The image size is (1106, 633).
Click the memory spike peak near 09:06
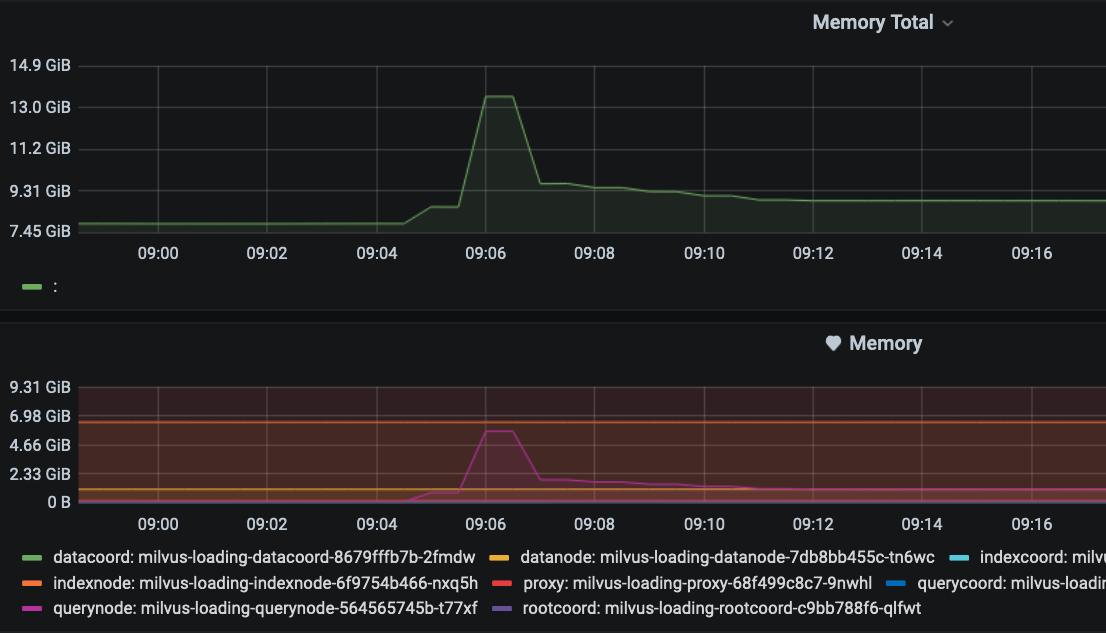500,96
